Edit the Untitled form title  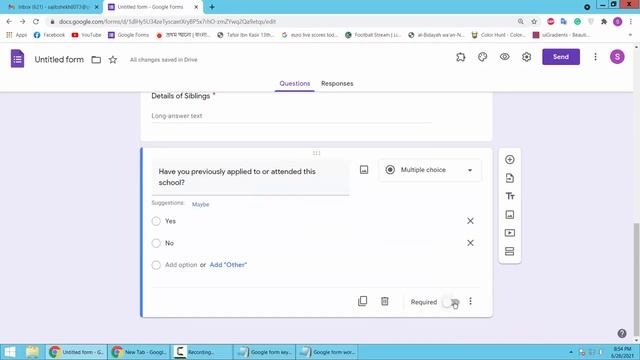click(x=59, y=60)
